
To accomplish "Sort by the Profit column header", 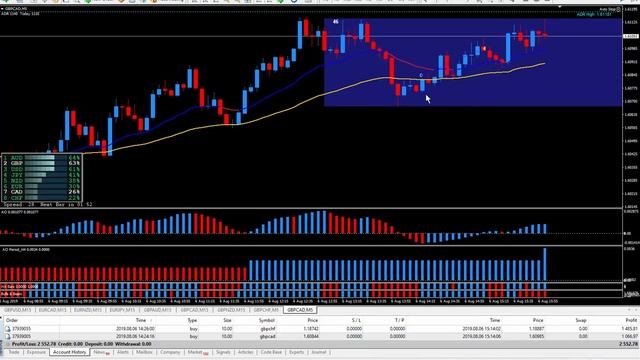I will 631,320.
